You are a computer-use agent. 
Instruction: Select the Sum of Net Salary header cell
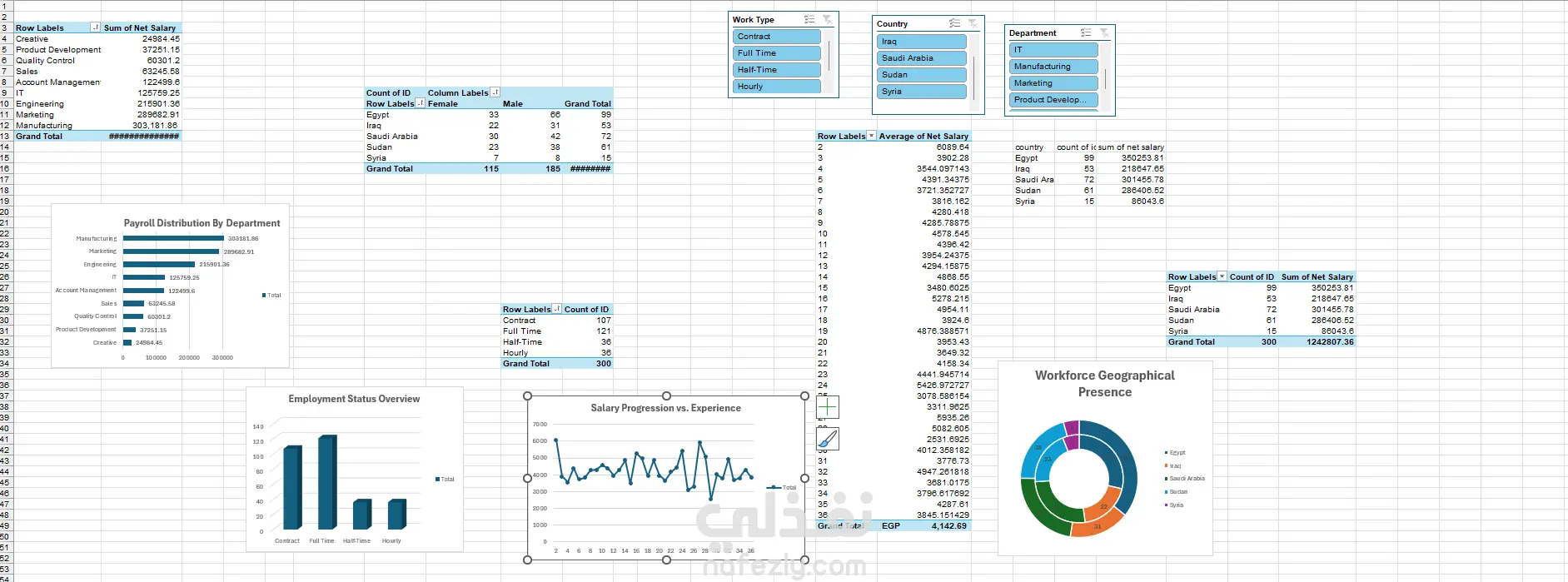point(141,27)
